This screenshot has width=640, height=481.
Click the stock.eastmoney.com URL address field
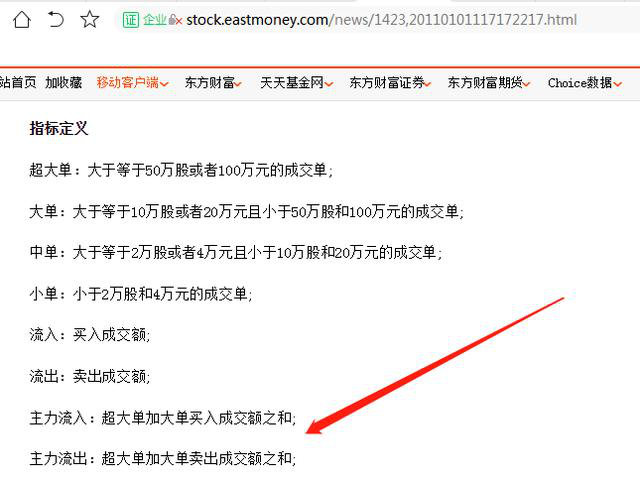(381, 20)
